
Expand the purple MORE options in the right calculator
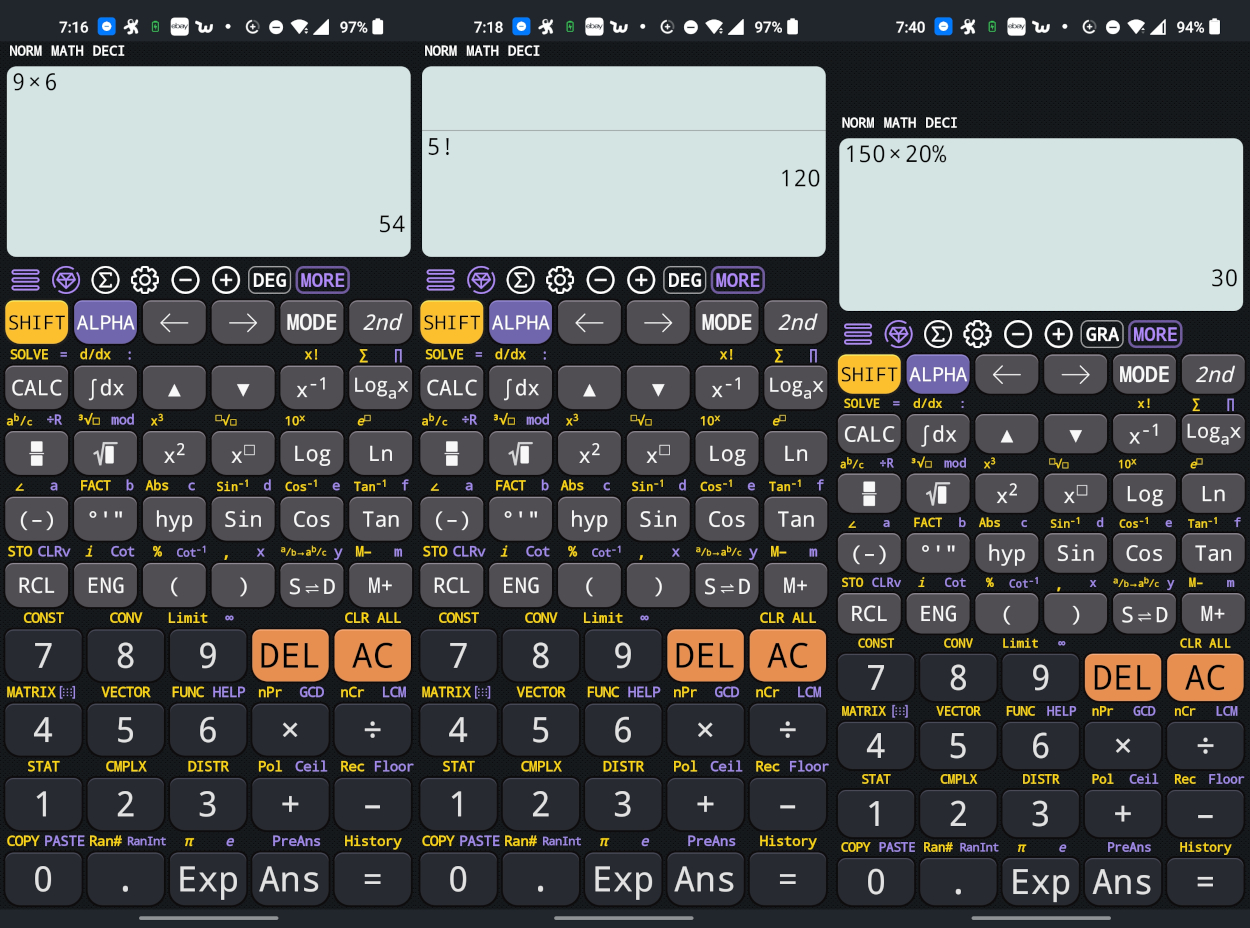(1155, 334)
